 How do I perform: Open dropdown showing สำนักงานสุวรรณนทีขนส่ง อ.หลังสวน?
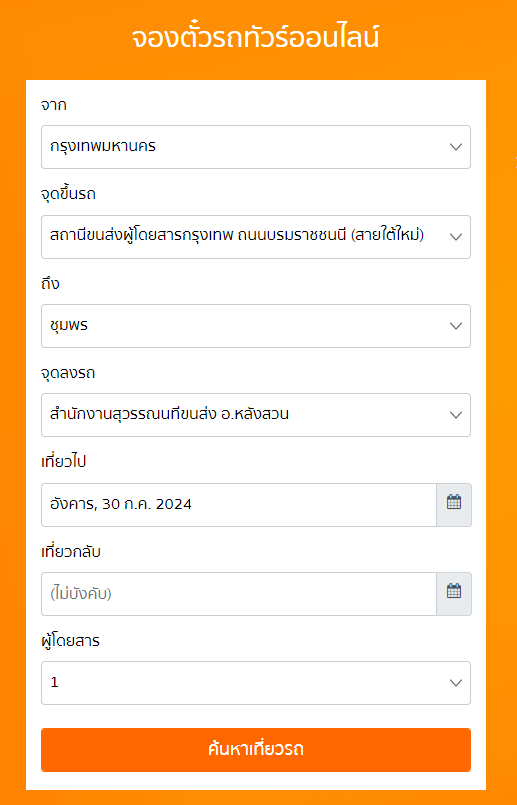click(x=256, y=415)
